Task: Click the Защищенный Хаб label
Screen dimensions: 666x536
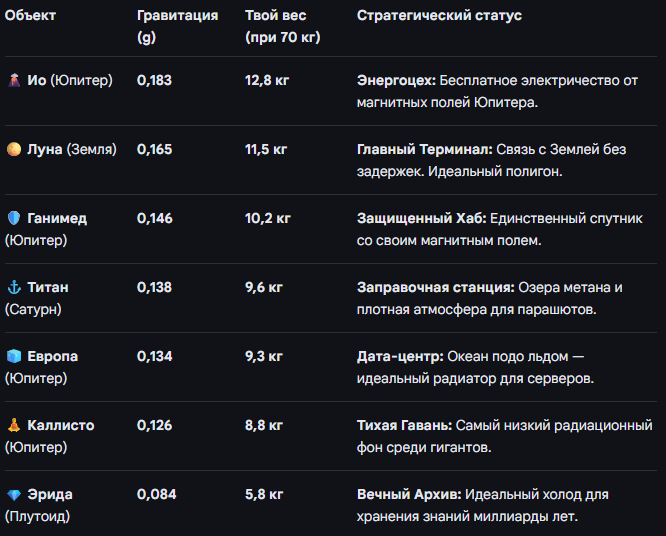Action: [412, 218]
